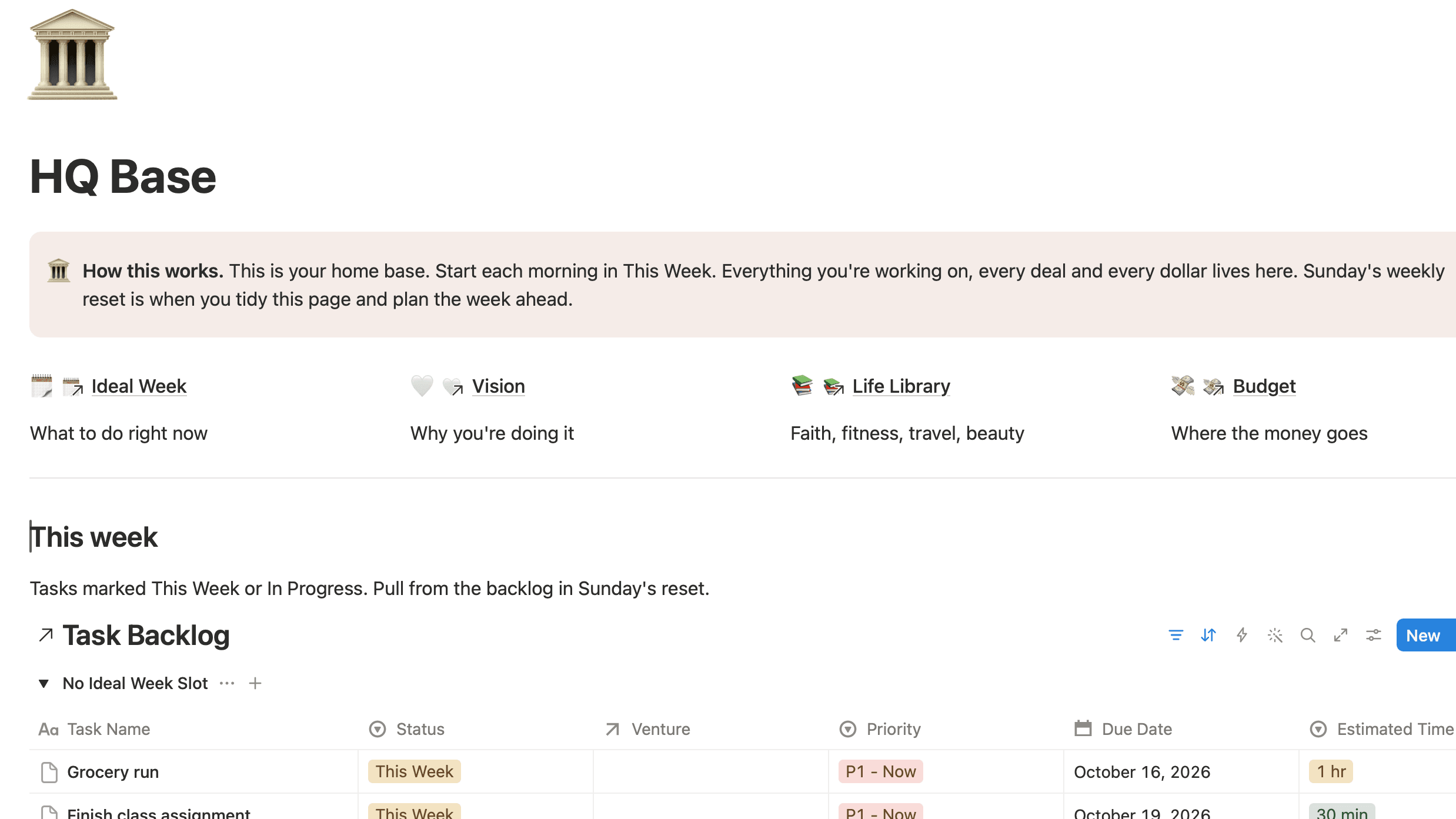The height and width of the screenshot is (819, 1456).
Task: Open the search magnifier in Task Backlog
Action: coord(1307,635)
